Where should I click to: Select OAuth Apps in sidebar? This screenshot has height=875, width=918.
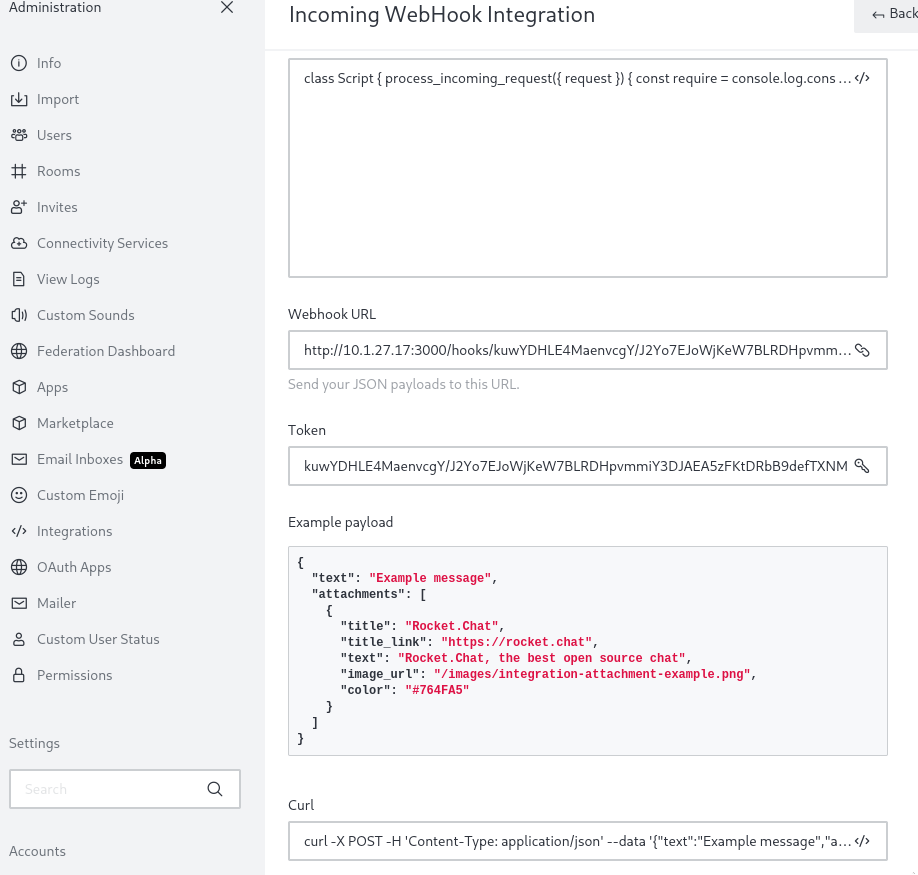(74, 568)
